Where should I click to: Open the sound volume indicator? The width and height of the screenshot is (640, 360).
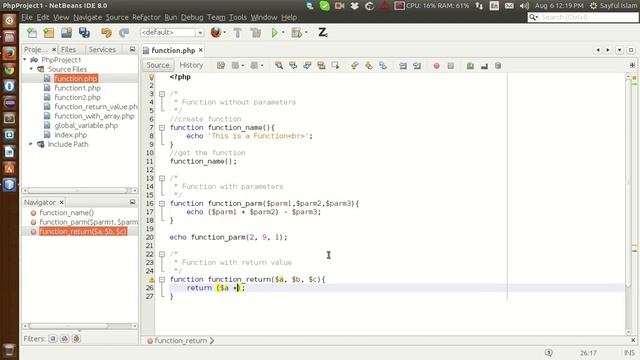tap(524, 6)
